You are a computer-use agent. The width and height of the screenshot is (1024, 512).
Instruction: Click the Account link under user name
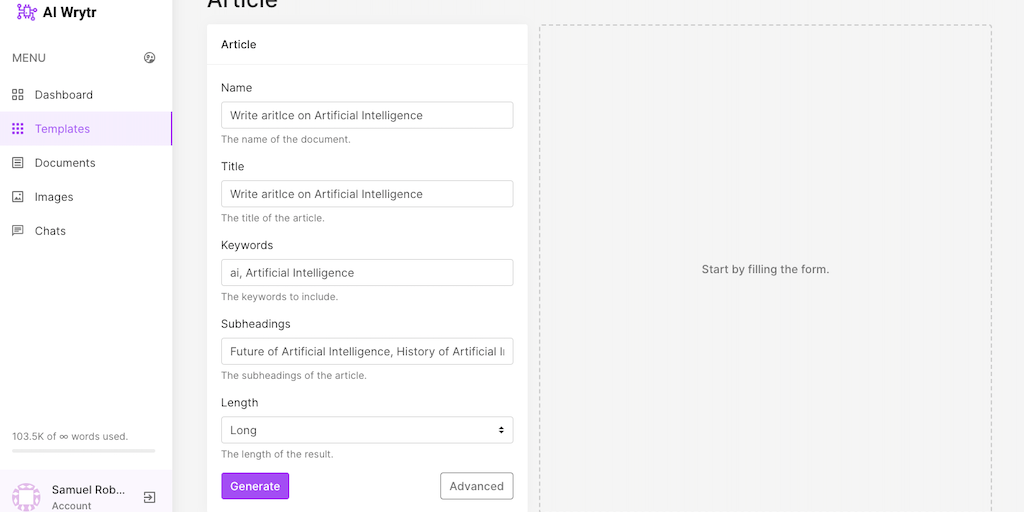point(72,506)
